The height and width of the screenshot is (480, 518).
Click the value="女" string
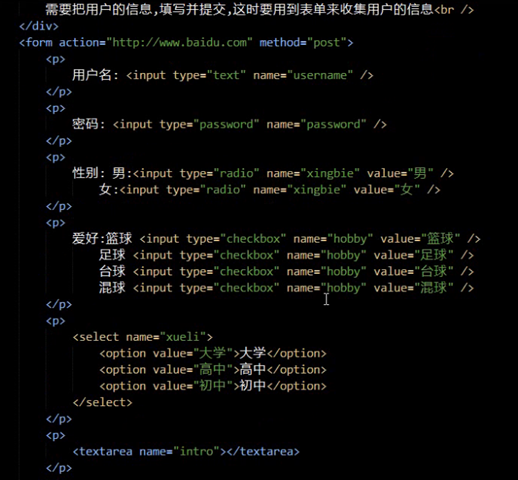pos(406,190)
